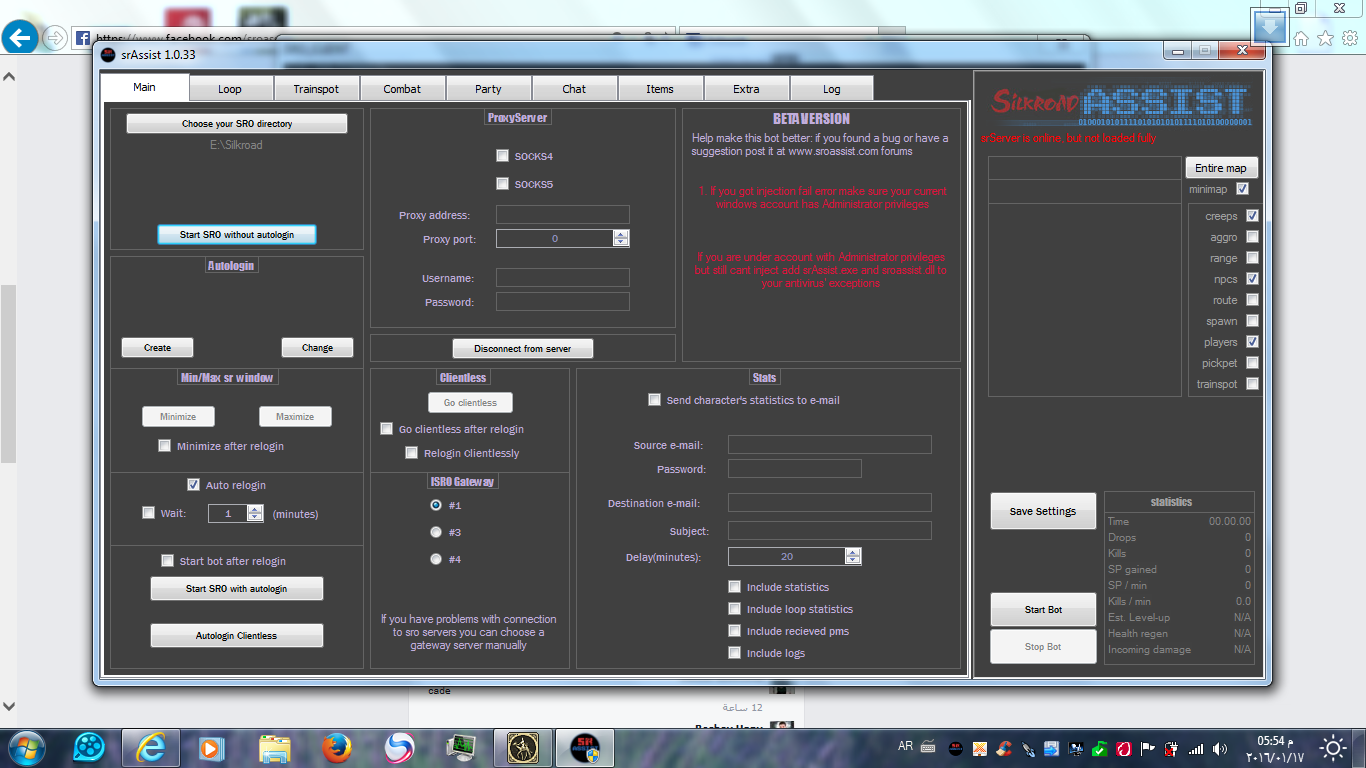Screen dimensions: 1366x768
Task: Click Choose your SRO directory button
Action: tap(237, 124)
